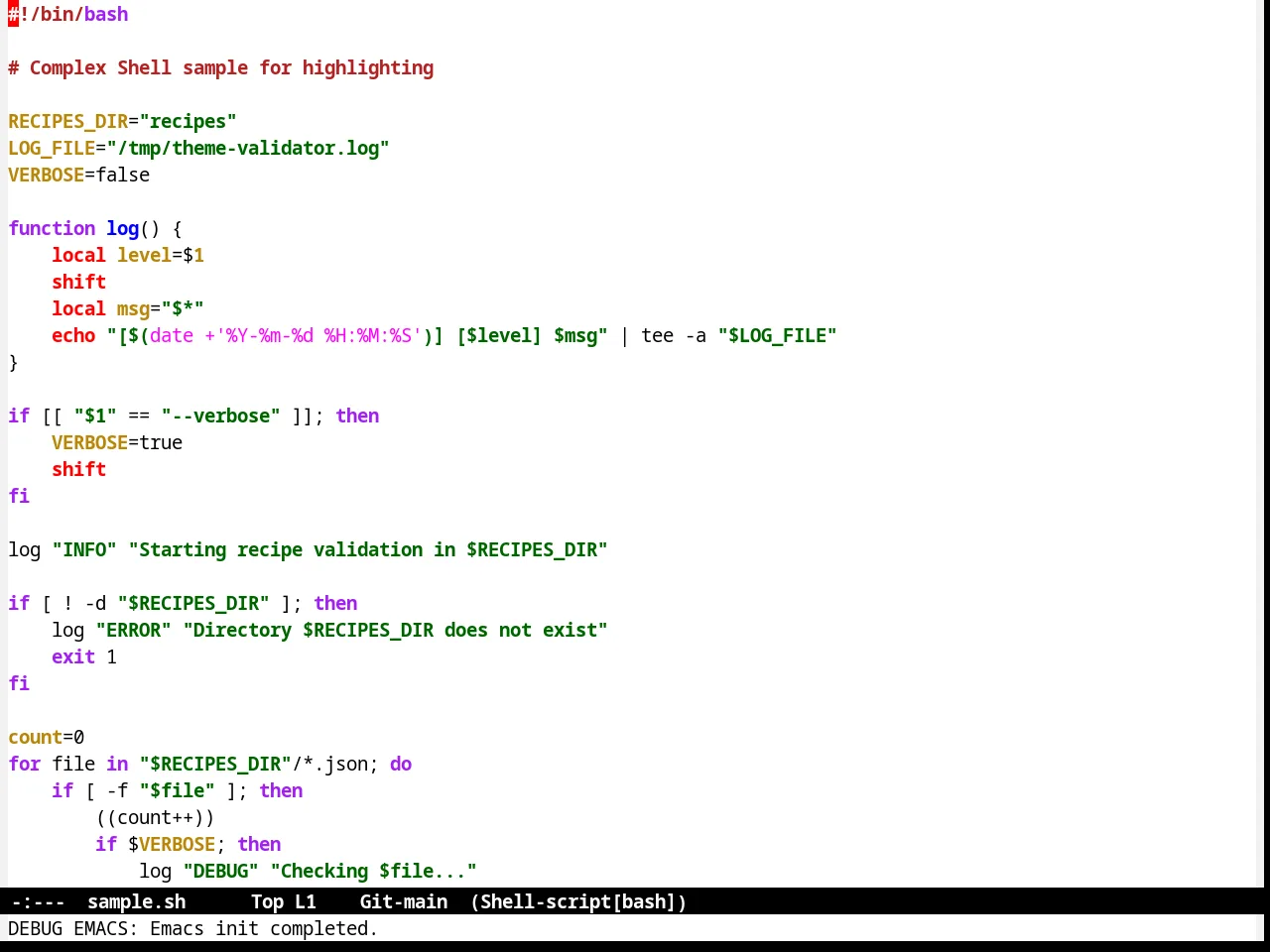The height and width of the screenshot is (952, 1270).
Task: Click the 'shift' after VERBOSE=true
Action: (x=78, y=469)
